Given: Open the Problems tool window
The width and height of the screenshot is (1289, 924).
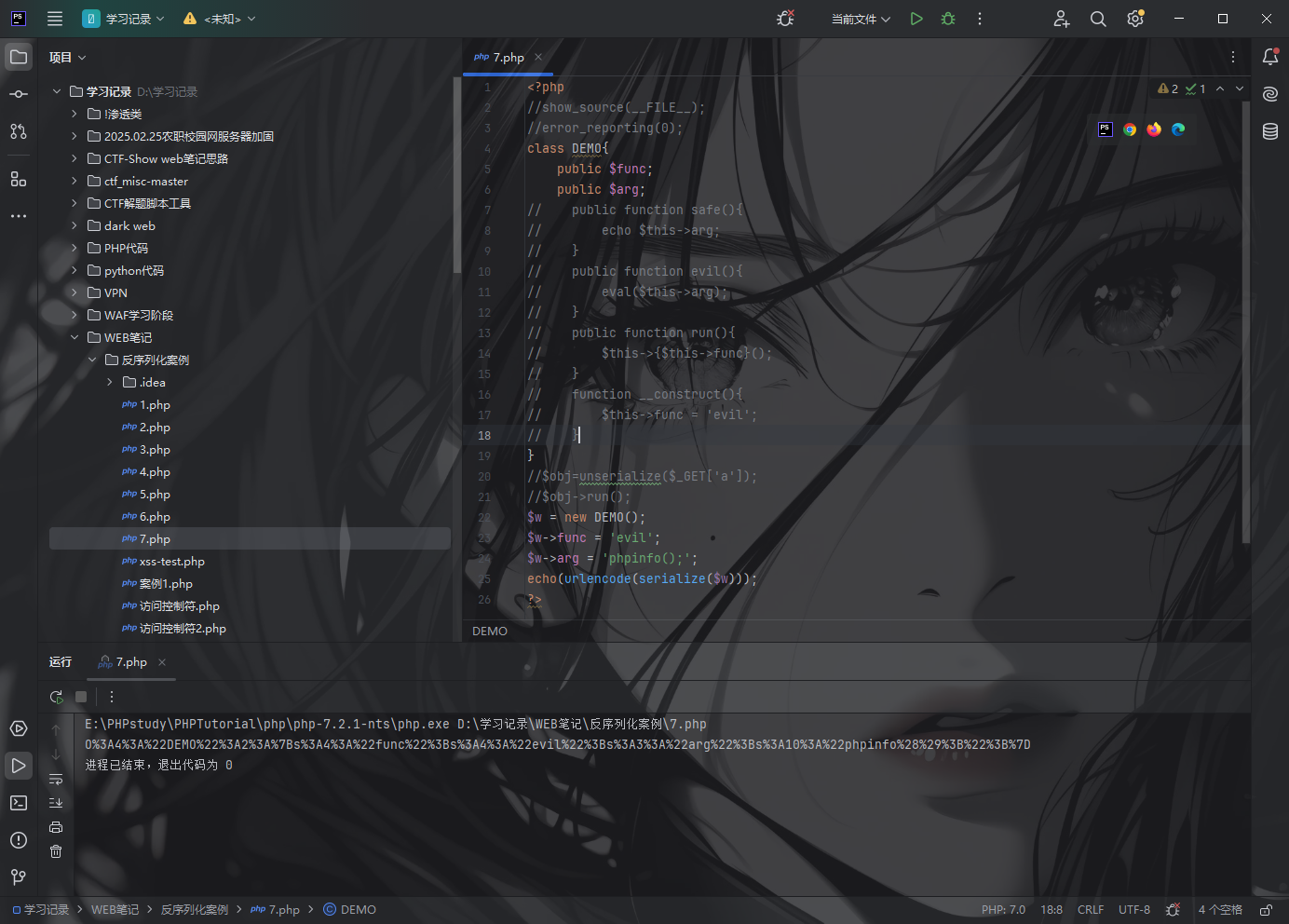Looking at the screenshot, I should 19,840.
